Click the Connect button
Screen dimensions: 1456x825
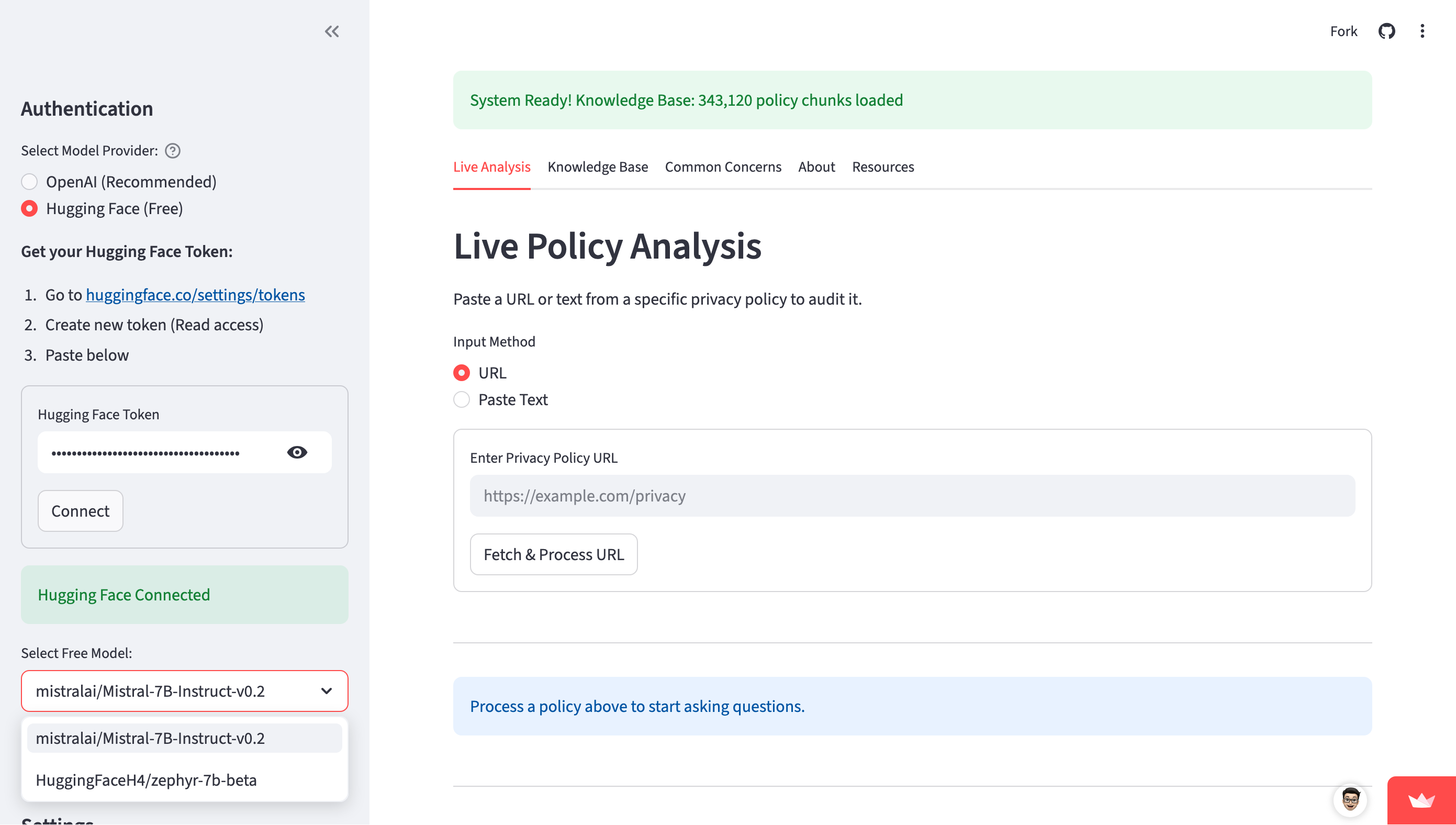pyautogui.click(x=81, y=510)
